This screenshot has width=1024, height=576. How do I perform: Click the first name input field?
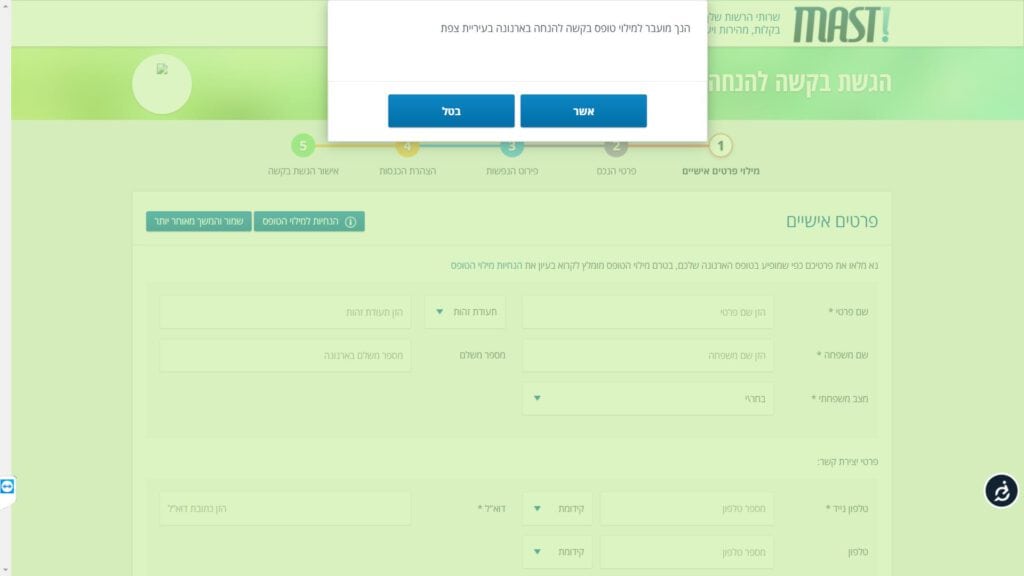(x=647, y=312)
